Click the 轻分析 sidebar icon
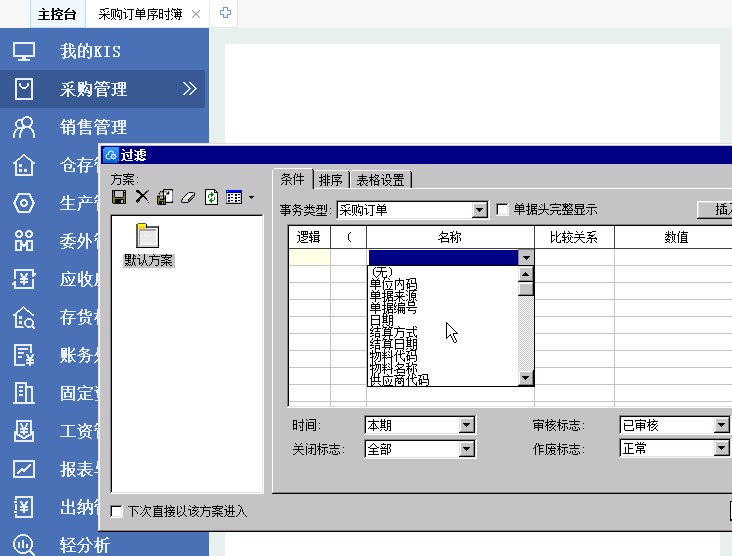 (x=24, y=544)
